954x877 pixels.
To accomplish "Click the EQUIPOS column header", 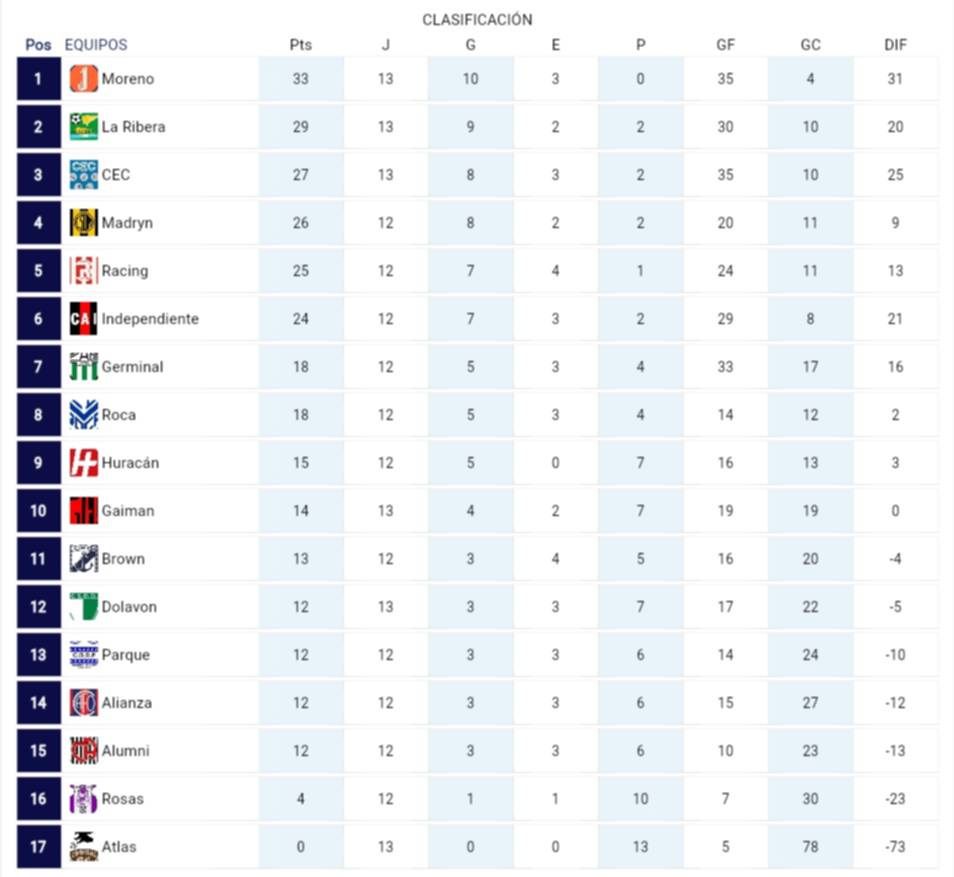I will [x=96, y=45].
